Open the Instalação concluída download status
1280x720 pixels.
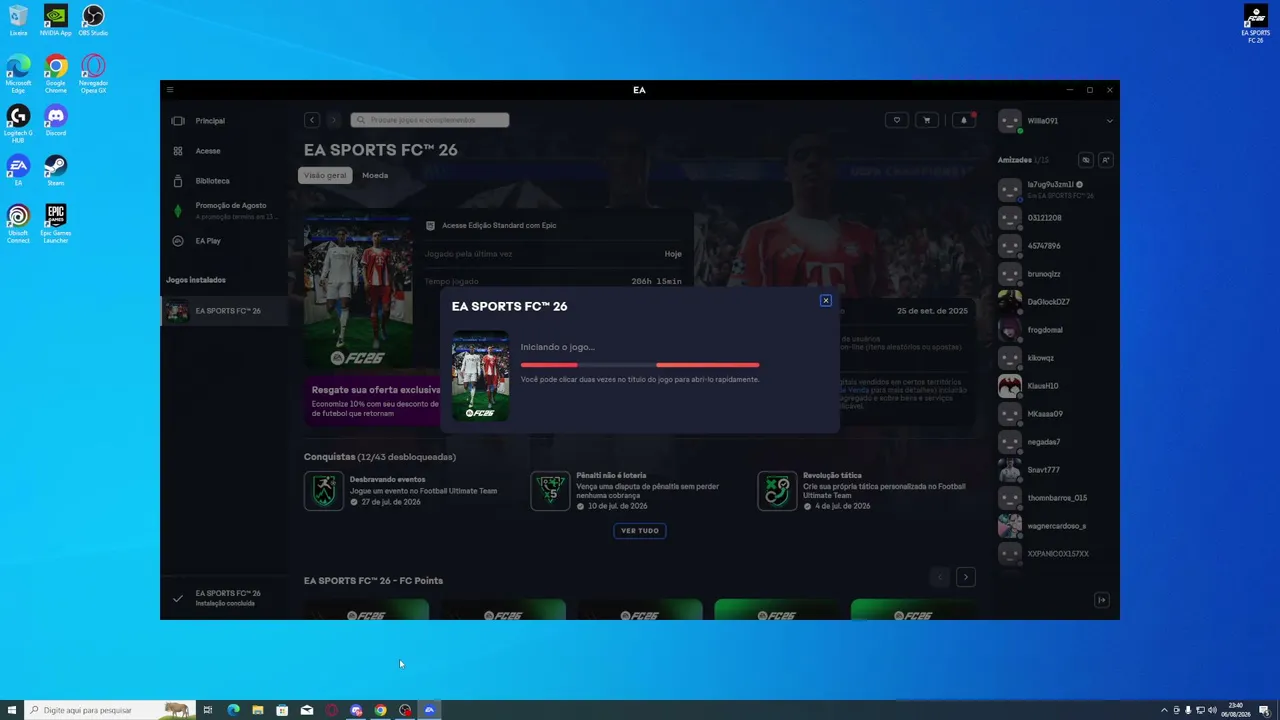tap(224, 598)
